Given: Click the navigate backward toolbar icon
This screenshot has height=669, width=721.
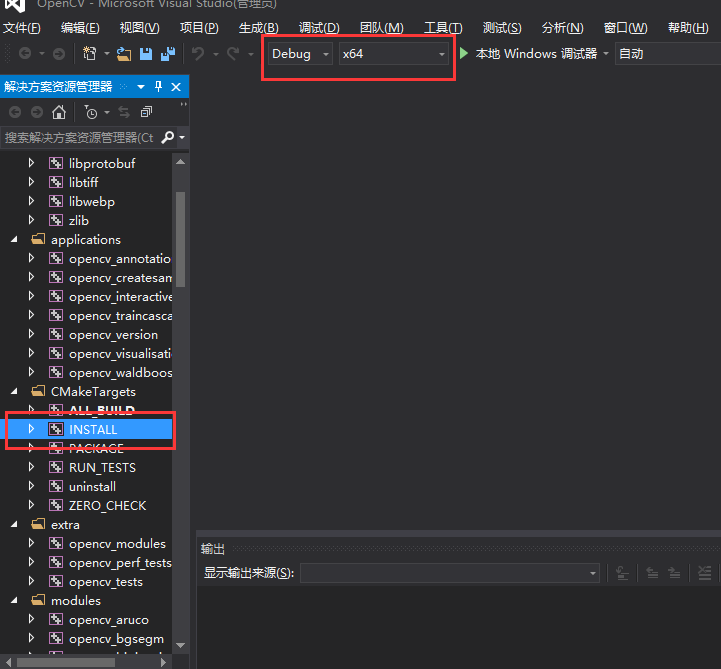Looking at the screenshot, I should [25, 54].
